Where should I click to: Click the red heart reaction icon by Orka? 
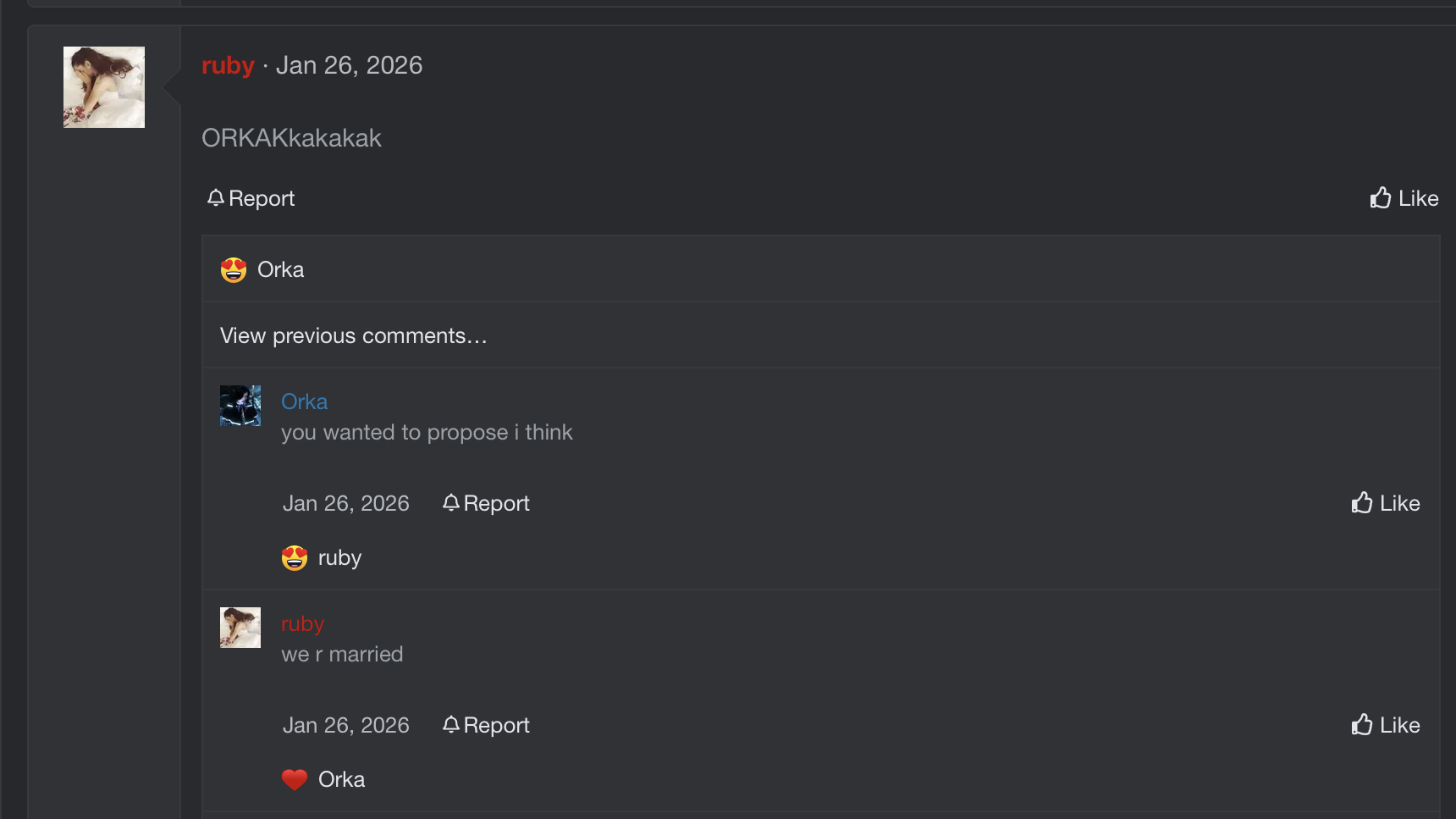pyautogui.click(x=295, y=779)
